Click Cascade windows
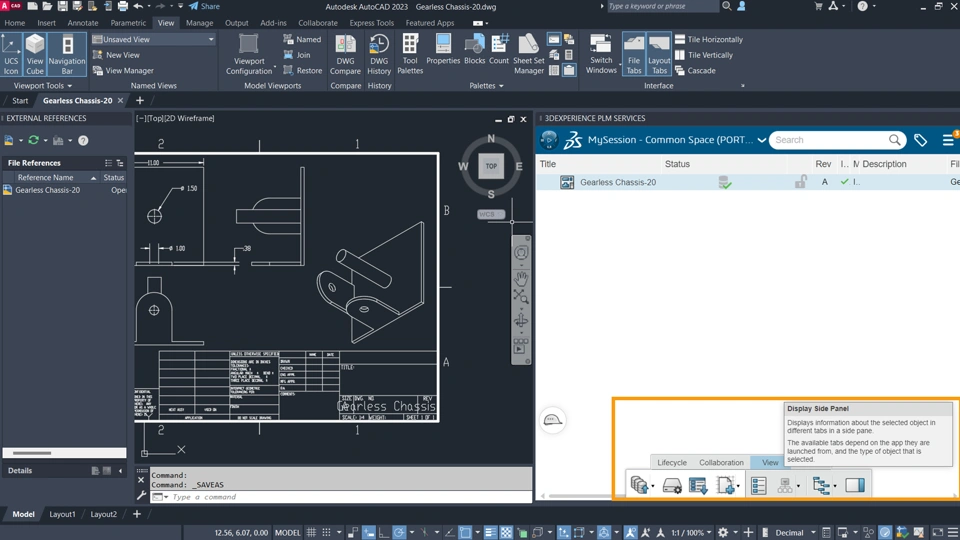This screenshot has height=540, width=960. point(695,70)
